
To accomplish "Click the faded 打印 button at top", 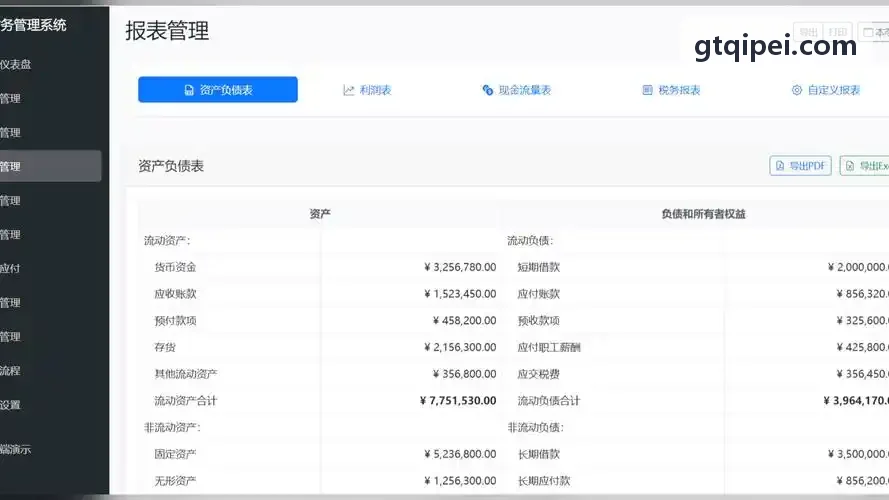I will pyautogui.click(x=837, y=32).
